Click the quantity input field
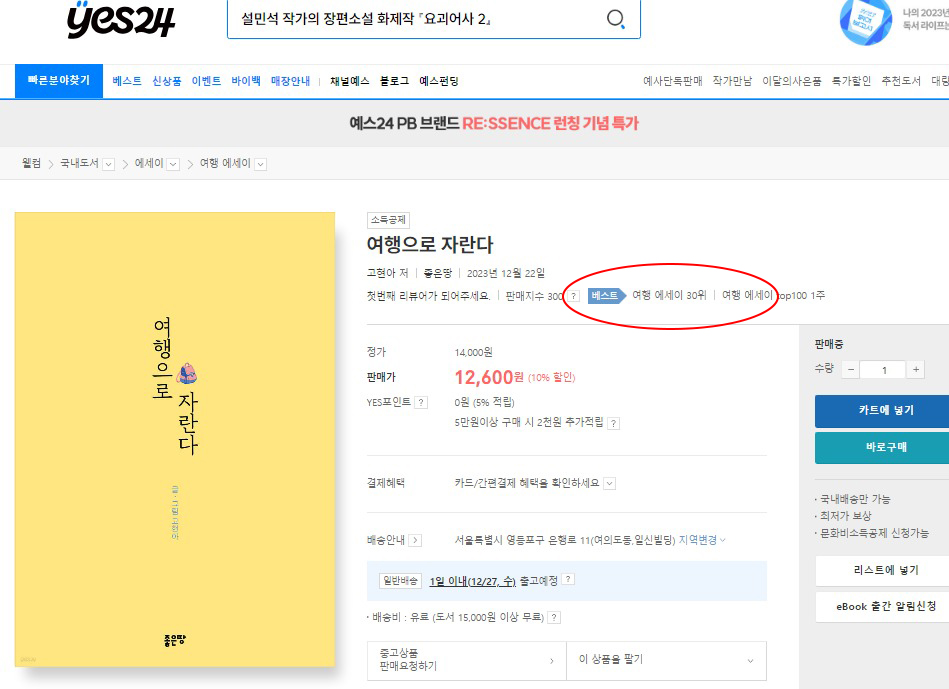949x689 pixels. (x=883, y=369)
